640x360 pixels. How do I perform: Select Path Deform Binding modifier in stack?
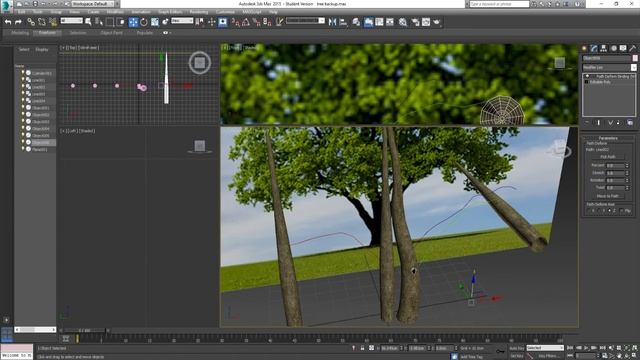pos(616,76)
